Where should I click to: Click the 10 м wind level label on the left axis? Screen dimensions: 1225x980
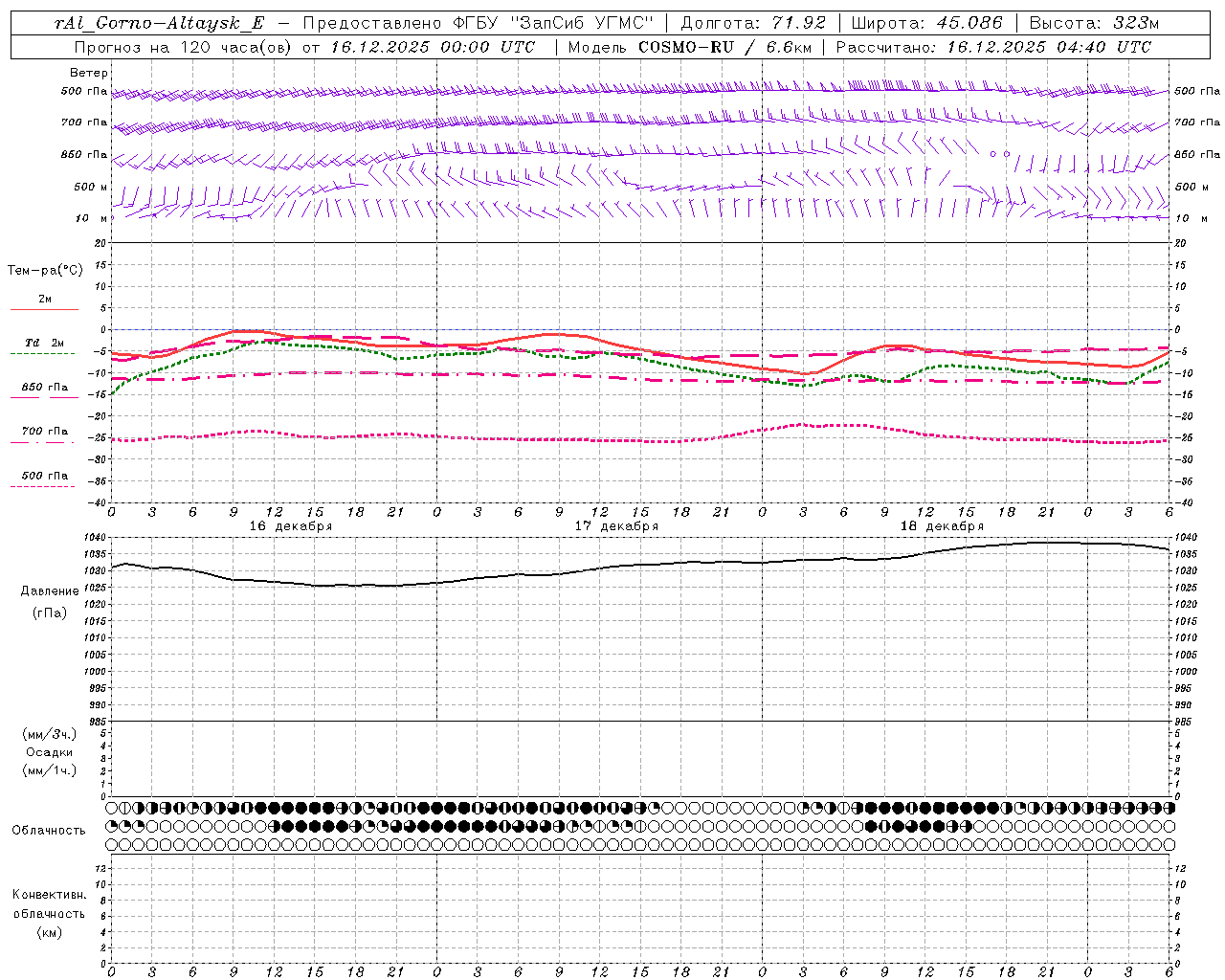tap(91, 218)
